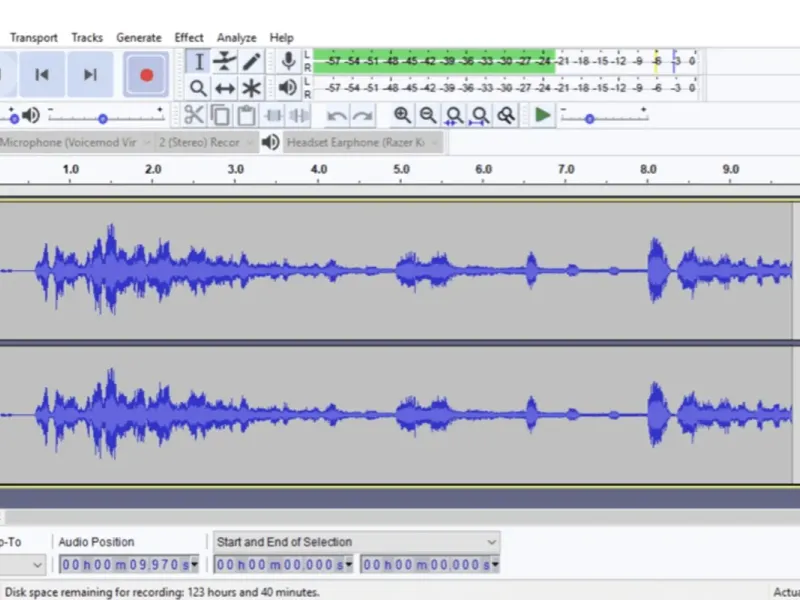Copy selection with the Copy icon
The width and height of the screenshot is (800, 600).
pos(220,115)
